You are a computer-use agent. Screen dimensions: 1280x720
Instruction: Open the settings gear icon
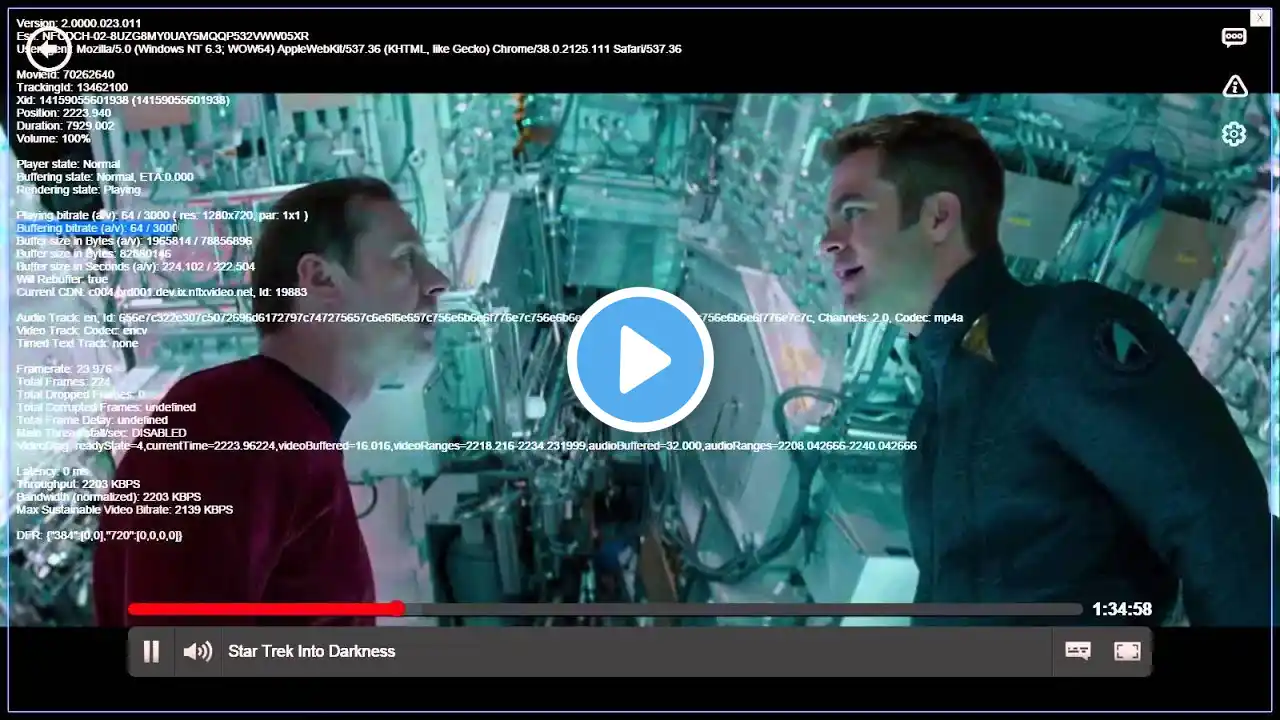pos(1234,134)
